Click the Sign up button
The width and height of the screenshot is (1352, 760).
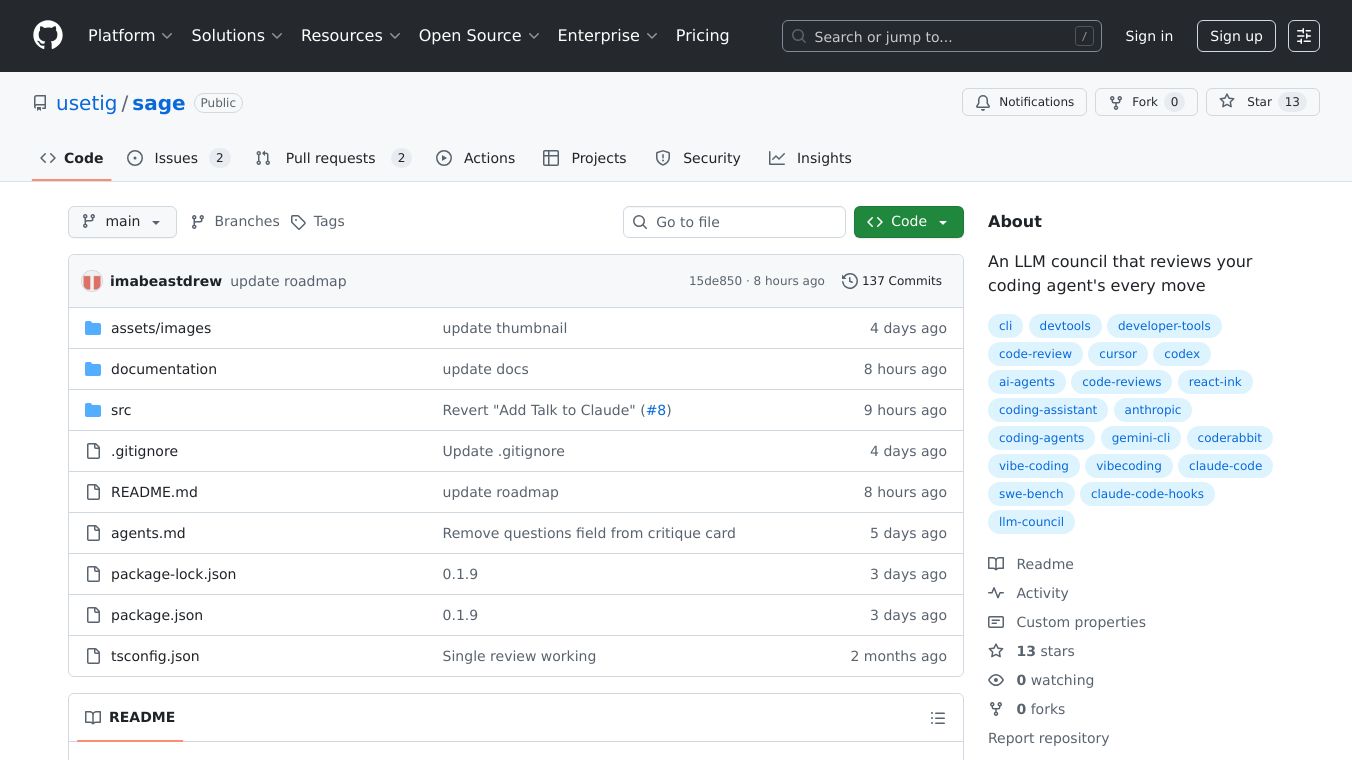(x=1236, y=36)
